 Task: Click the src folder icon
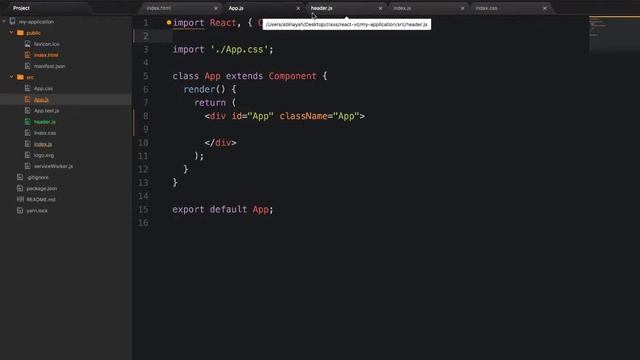pos(20,77)
